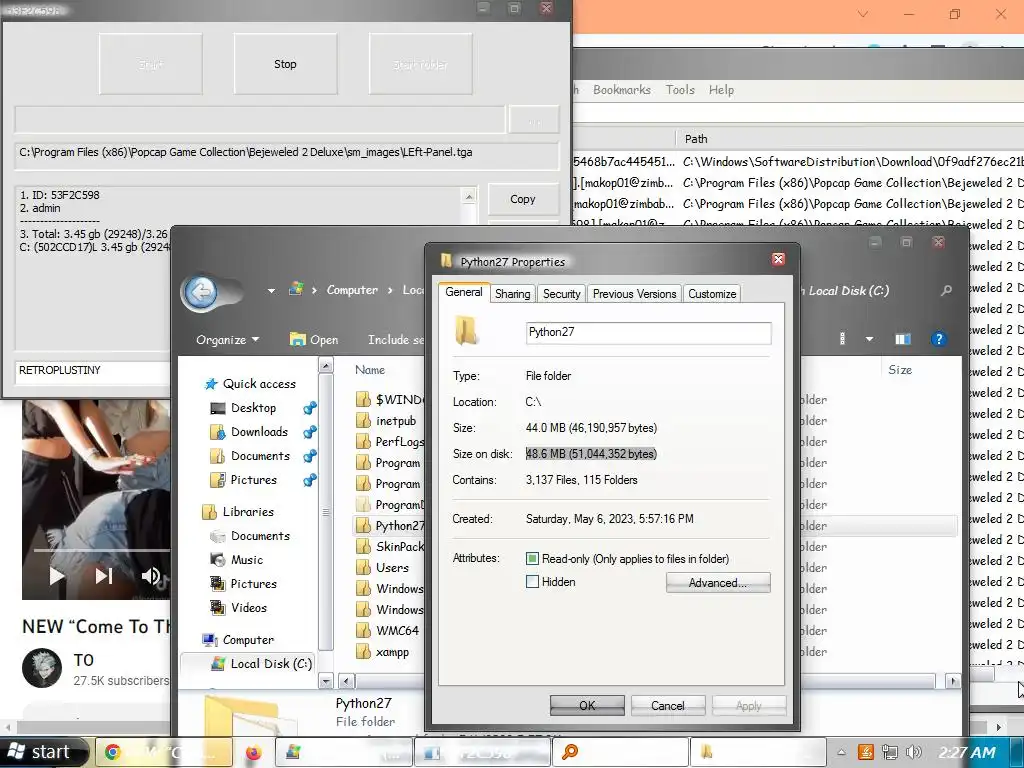Click the Path column header
Screen dimensions: 1024x768
[696, 138]
